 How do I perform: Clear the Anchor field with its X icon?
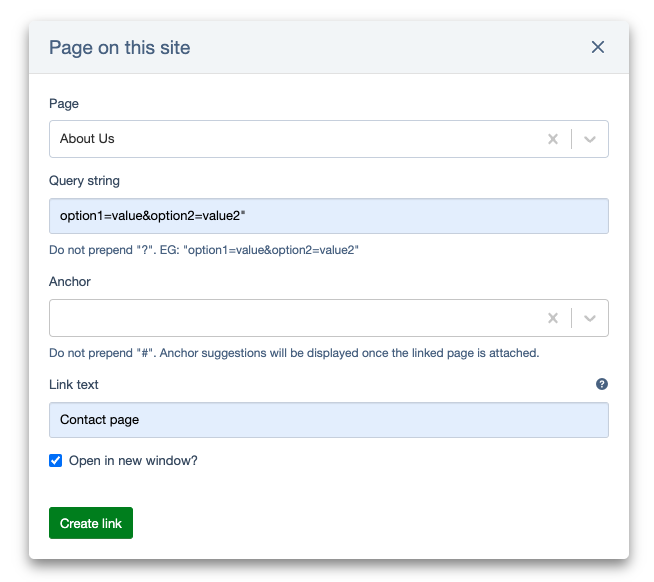click(552, 318)
